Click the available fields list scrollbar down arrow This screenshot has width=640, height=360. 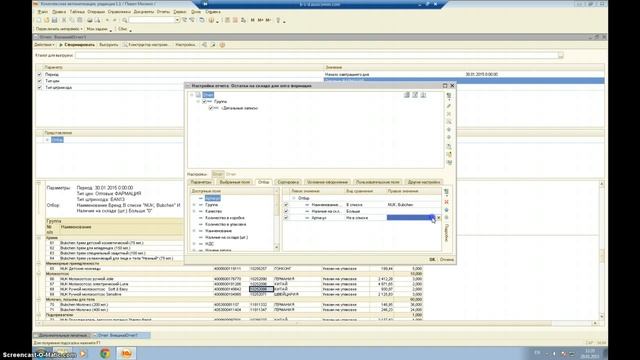pyautogui.click(x=277, y=247)
